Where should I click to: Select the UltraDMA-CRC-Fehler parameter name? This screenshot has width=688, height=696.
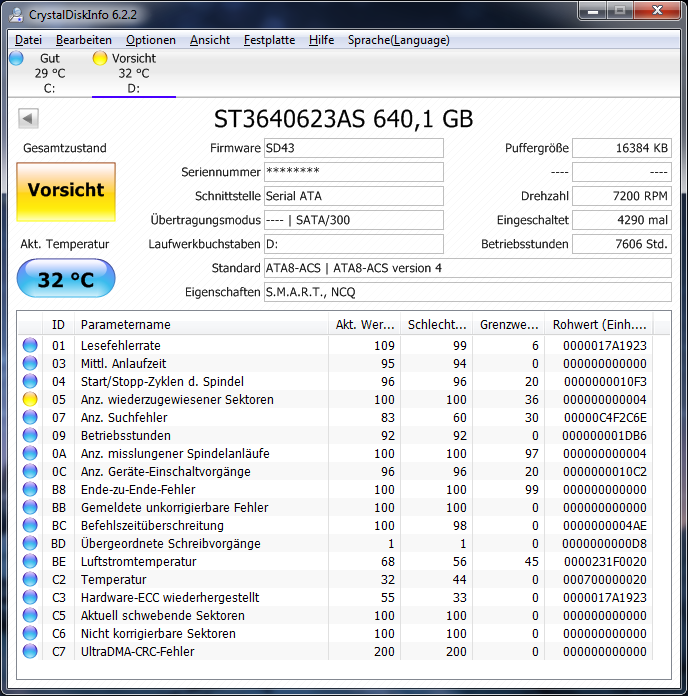[x=137, y=651]
